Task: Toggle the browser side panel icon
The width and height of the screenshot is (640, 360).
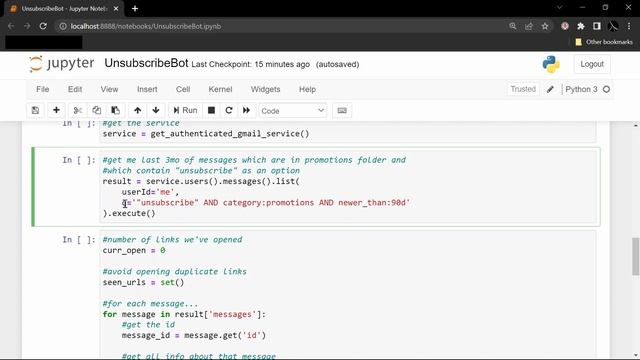Action: (x=597, y=26)
